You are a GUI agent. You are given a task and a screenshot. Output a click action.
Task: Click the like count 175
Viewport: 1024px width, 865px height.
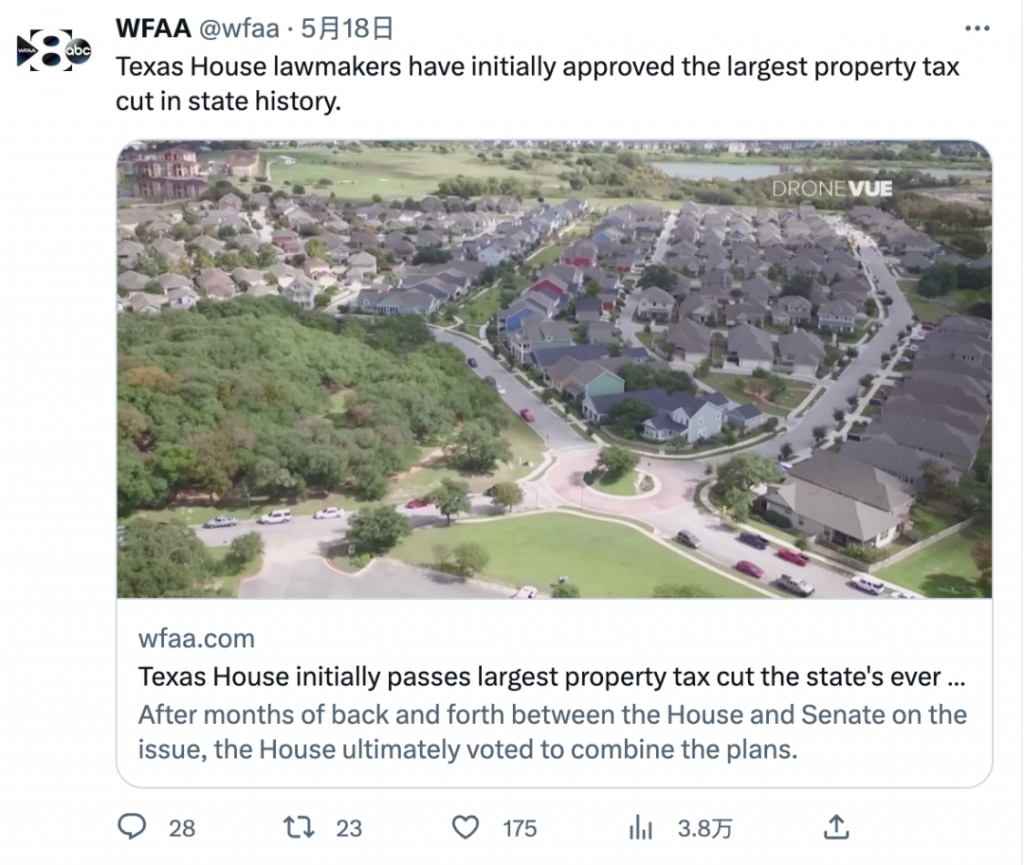520,828
